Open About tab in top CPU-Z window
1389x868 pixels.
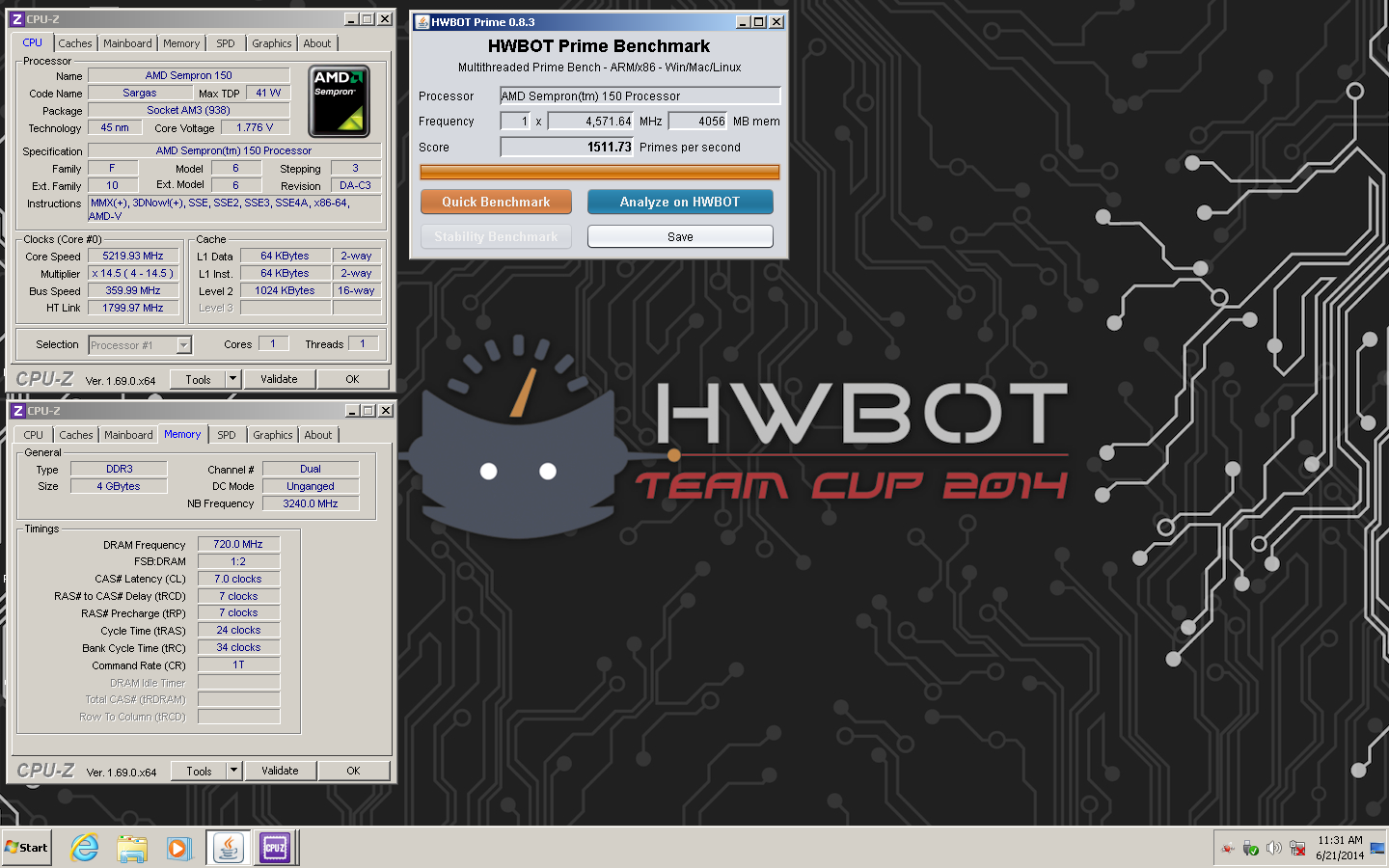click(317, 43)
